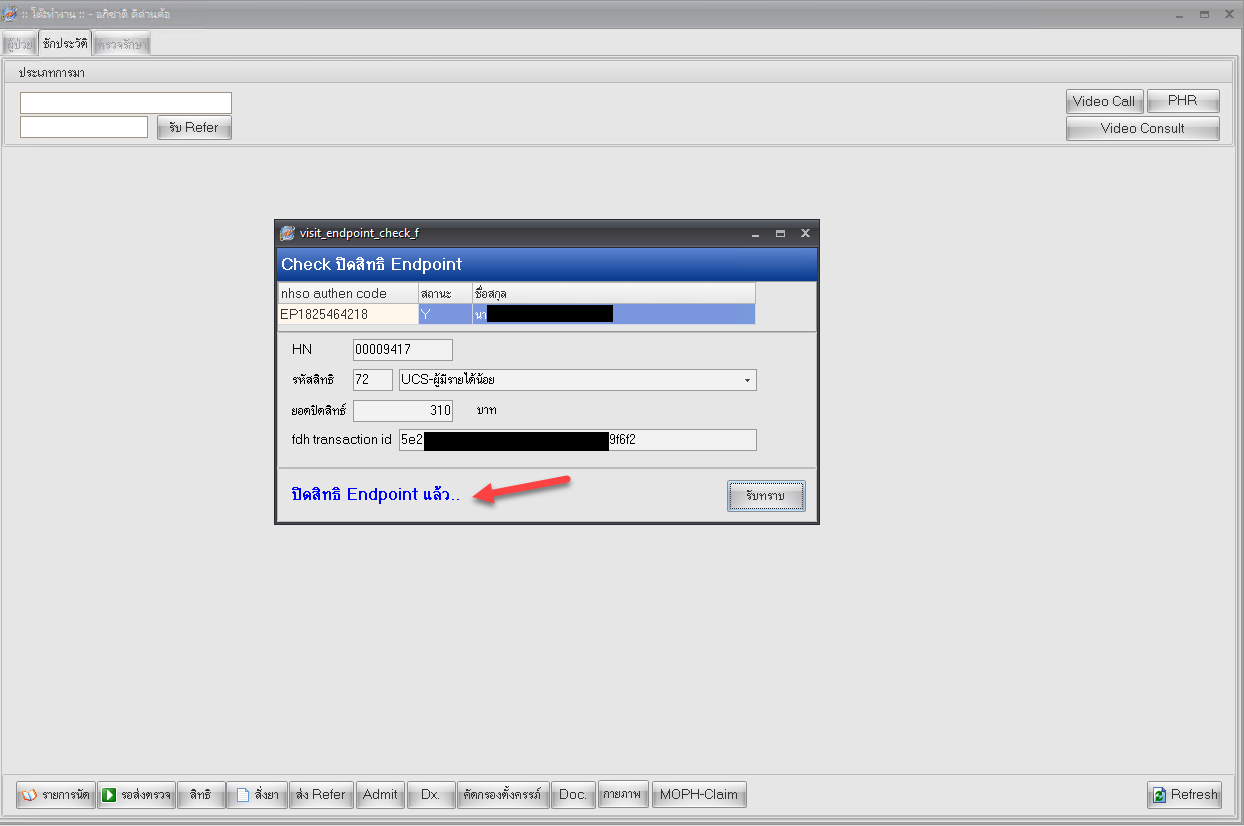Click the HN input field
Viewport: 1244px width, 826px height.
[402, 350]
